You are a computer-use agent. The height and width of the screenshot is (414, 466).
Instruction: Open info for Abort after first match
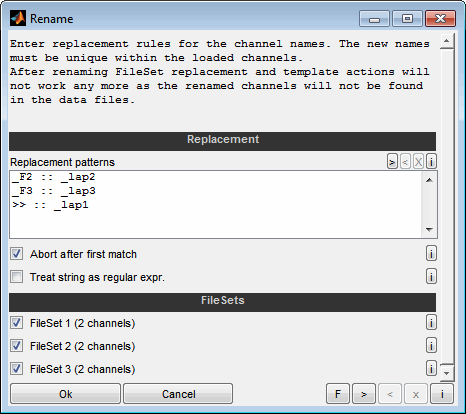[x=431, y=254]
